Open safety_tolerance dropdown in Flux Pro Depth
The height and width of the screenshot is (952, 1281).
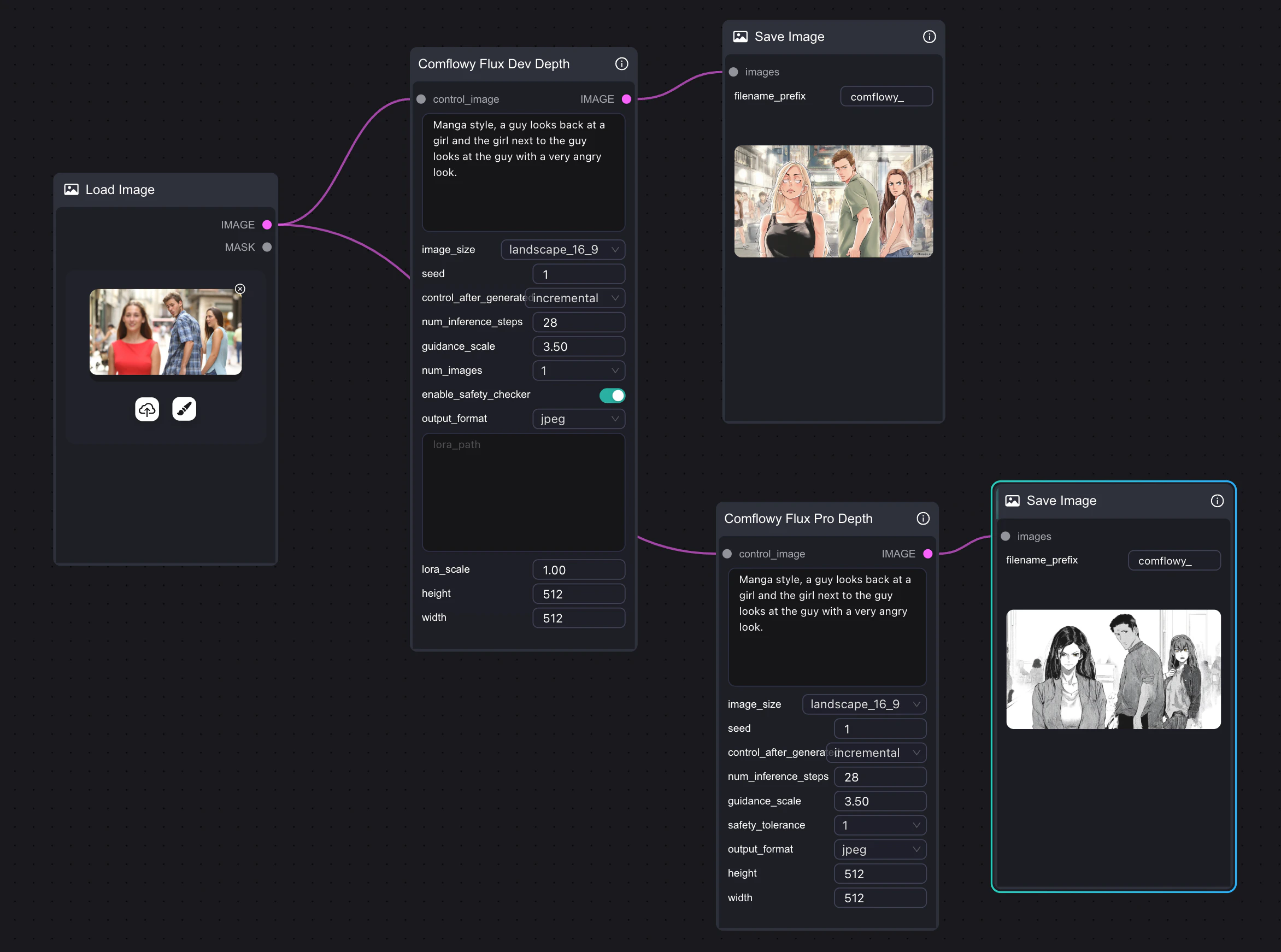[x=880, y=825]
